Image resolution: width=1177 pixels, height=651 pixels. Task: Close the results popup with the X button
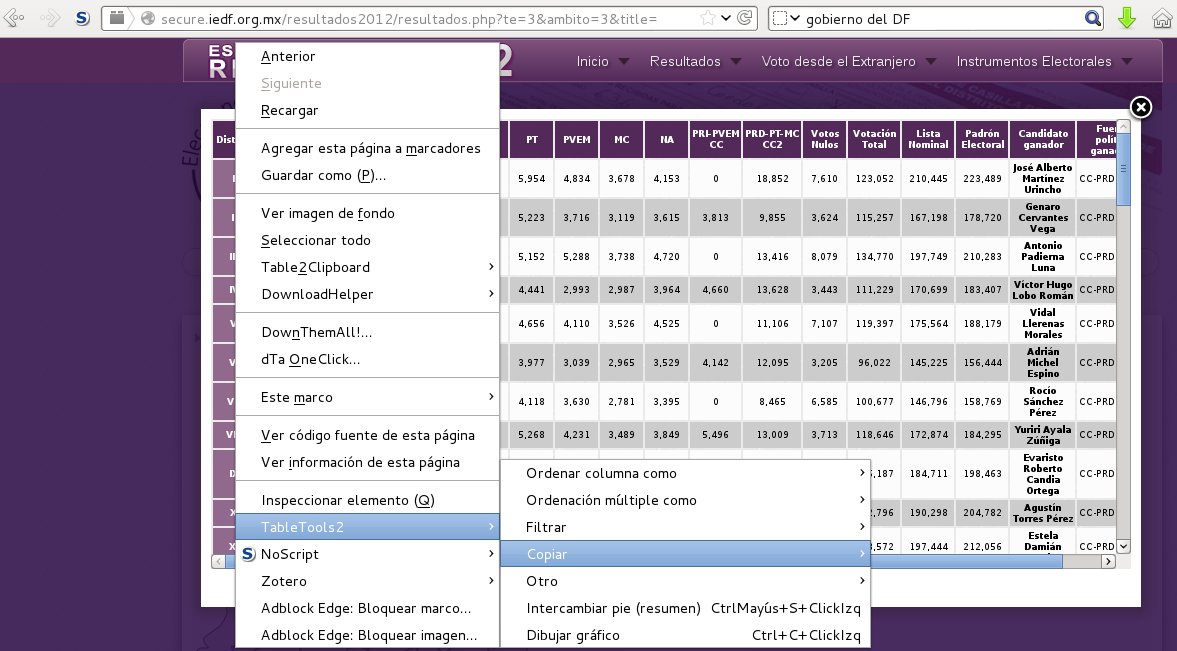coord(1141,107)
